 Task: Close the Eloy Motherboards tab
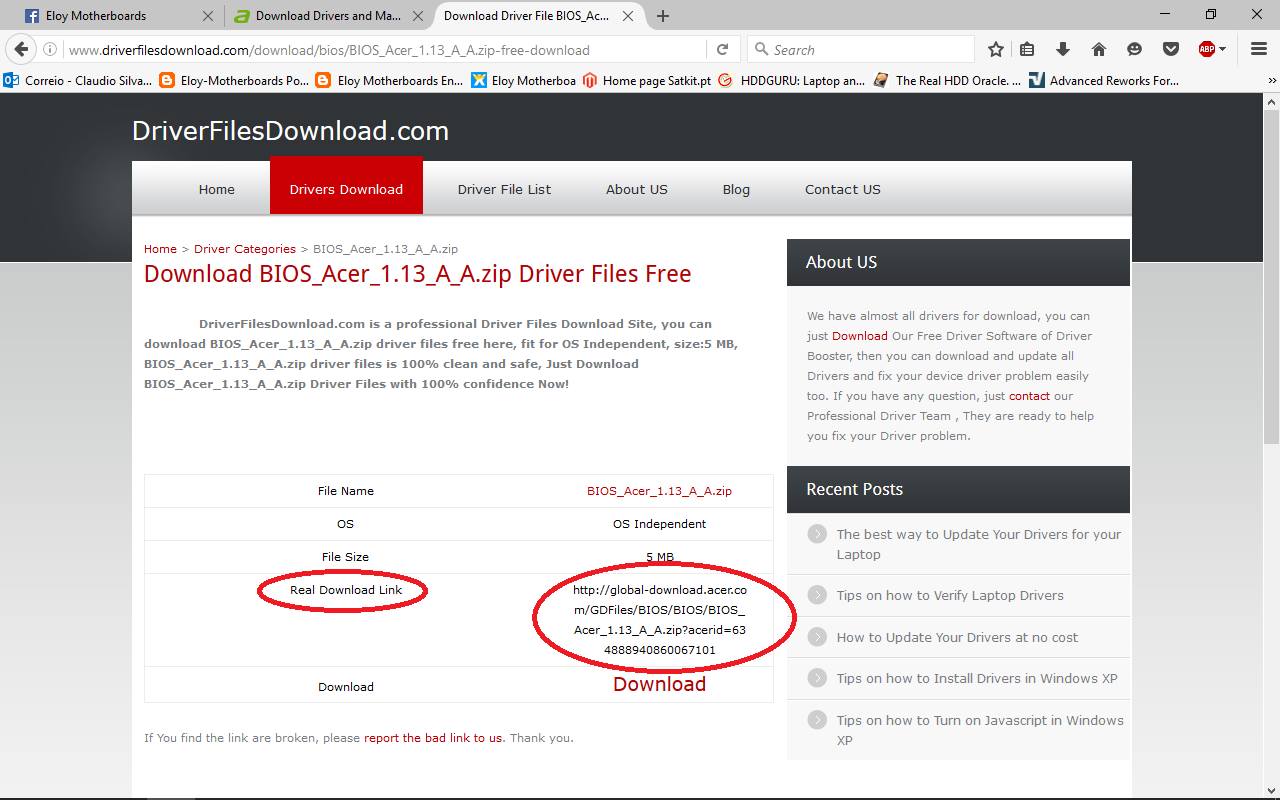tap(208, 16)
